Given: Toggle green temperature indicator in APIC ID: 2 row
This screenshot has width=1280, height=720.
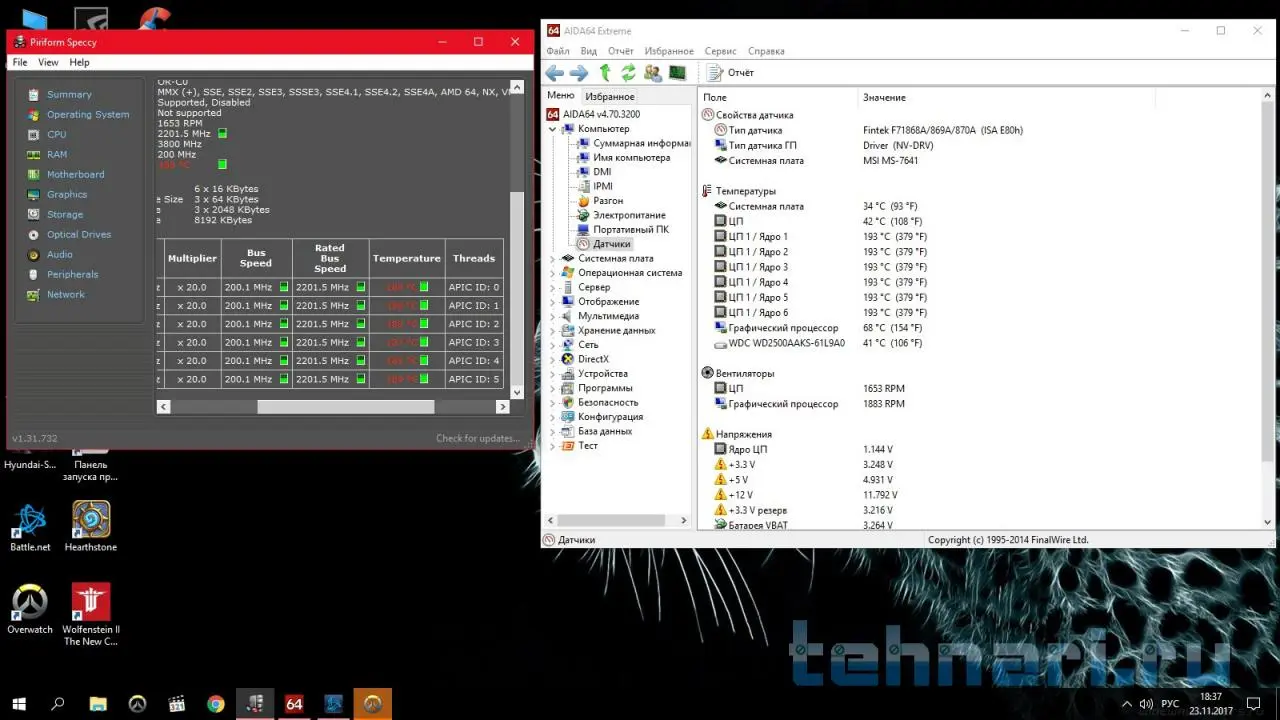Looking at the screenshot, I should pyautogui.click(x=424, y=324).
